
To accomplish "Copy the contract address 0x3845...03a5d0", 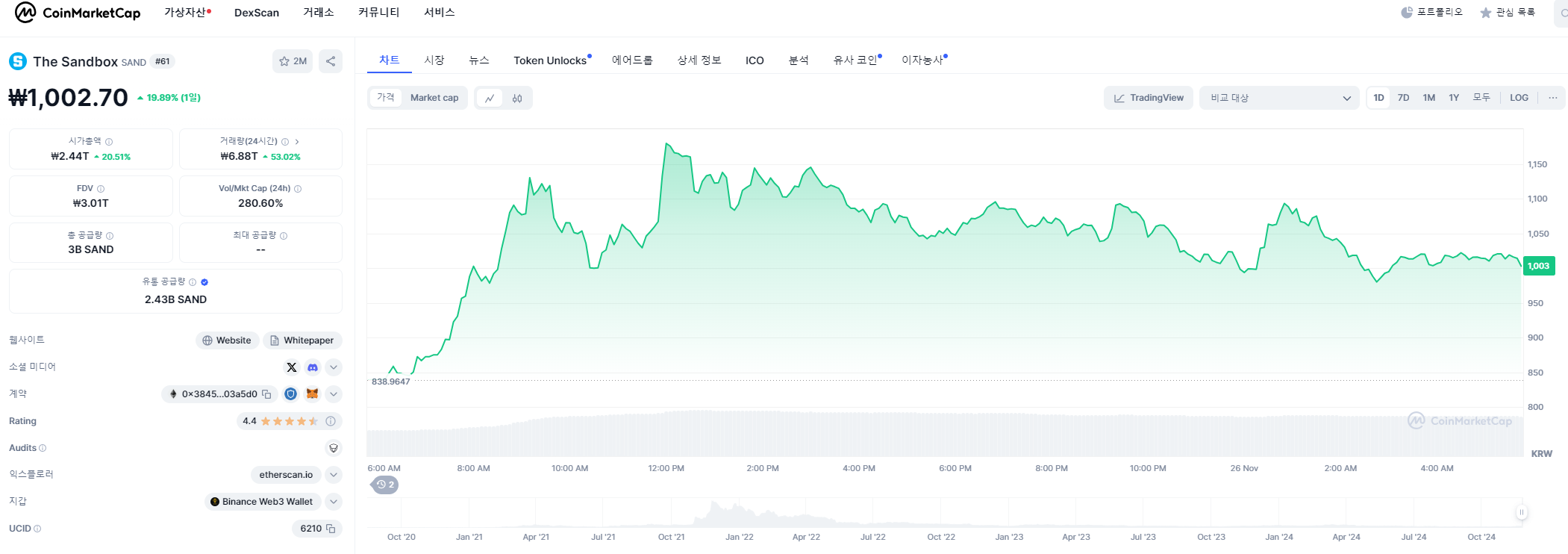I will 266,394.
